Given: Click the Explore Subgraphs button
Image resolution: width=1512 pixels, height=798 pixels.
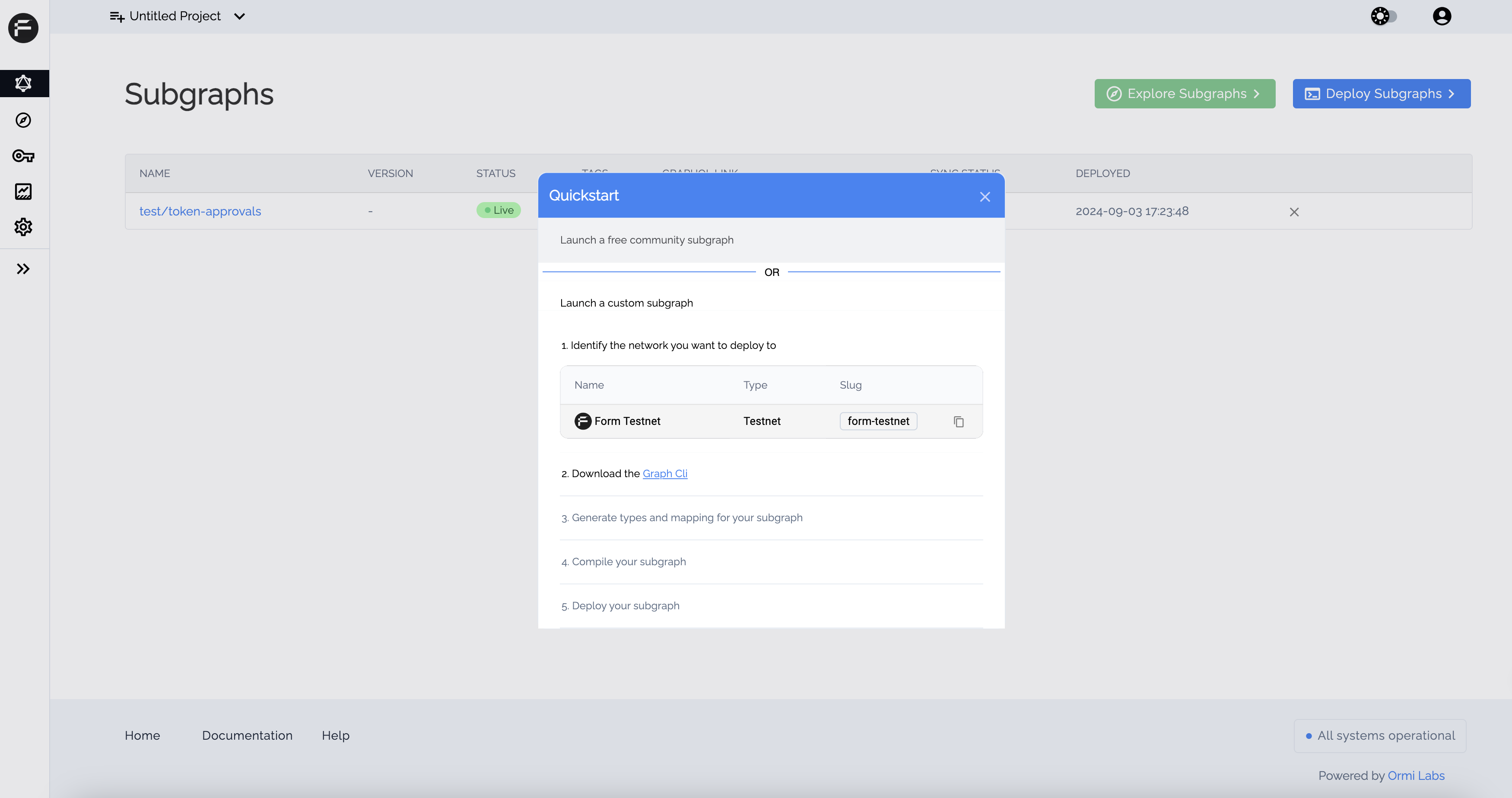Looking at the screenshot, I should click(1185, 94).
